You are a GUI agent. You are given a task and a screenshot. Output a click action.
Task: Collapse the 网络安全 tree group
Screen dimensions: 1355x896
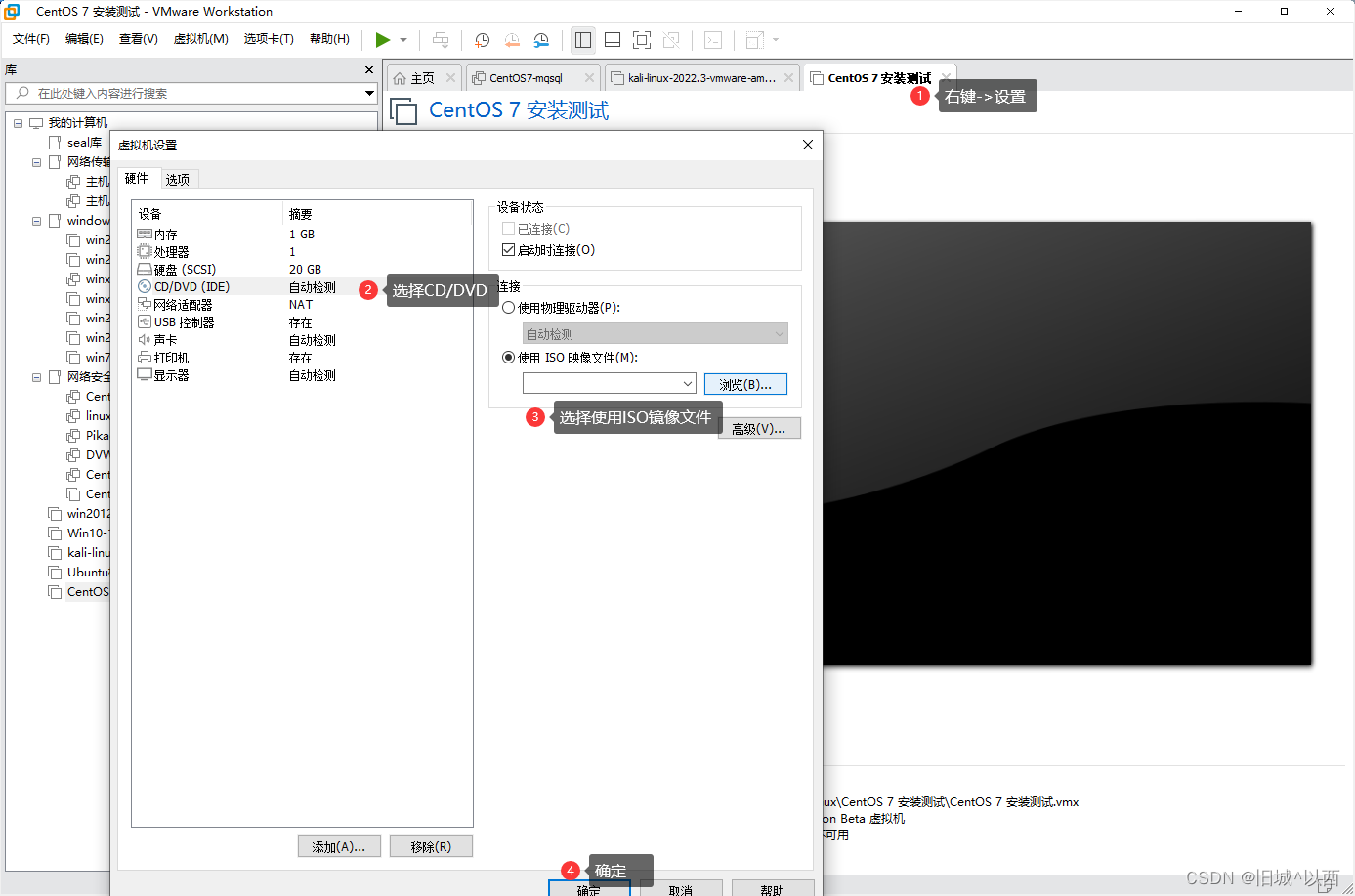tap(36, 376)
